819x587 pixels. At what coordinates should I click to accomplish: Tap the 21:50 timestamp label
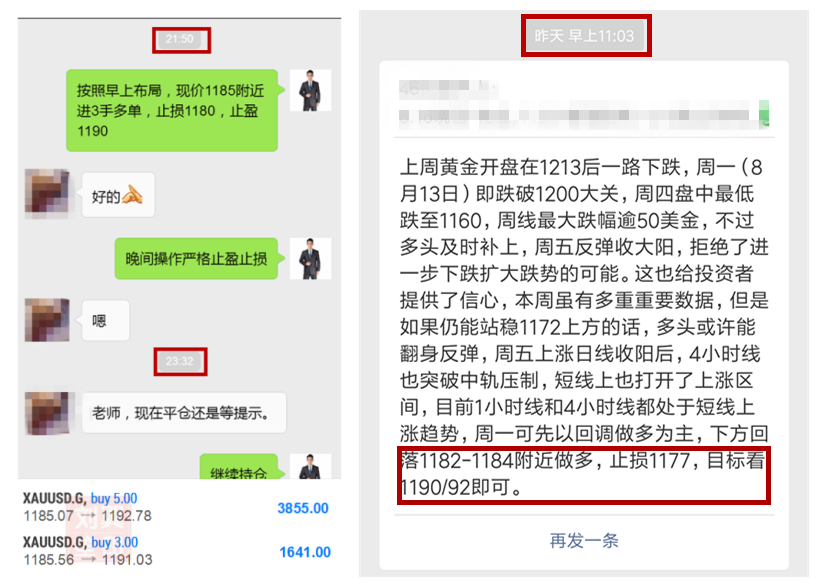180,39
